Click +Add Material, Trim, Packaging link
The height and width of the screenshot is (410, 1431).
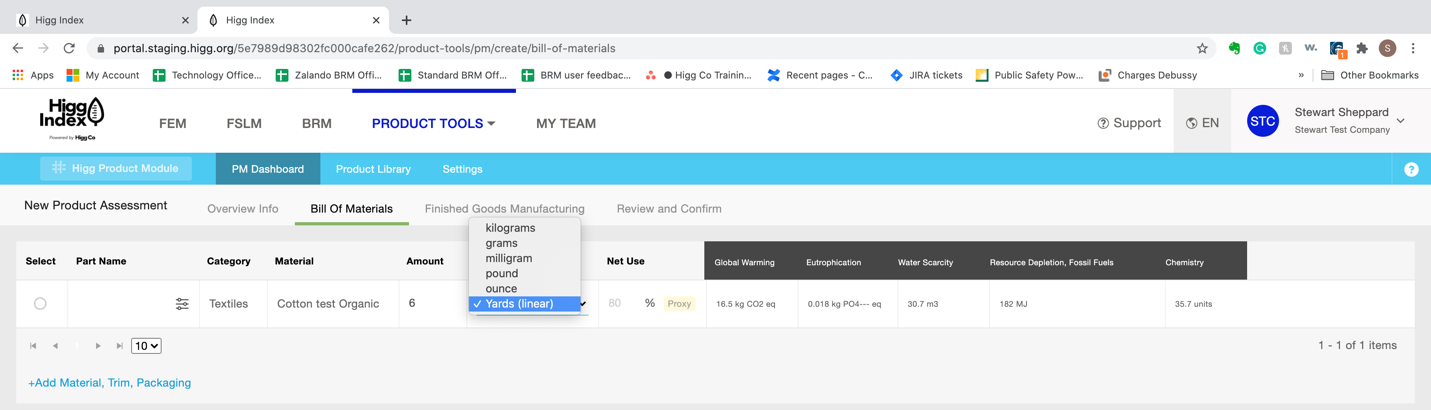coord(109,383)
